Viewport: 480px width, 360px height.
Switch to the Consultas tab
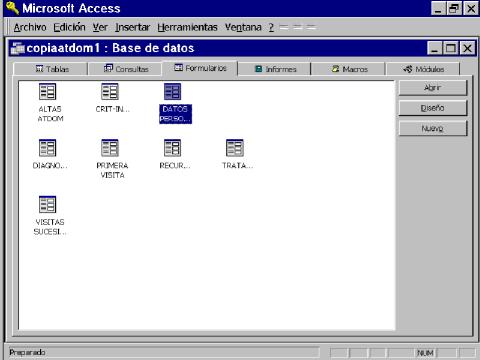pyautogui.click(x=125, y=69)
